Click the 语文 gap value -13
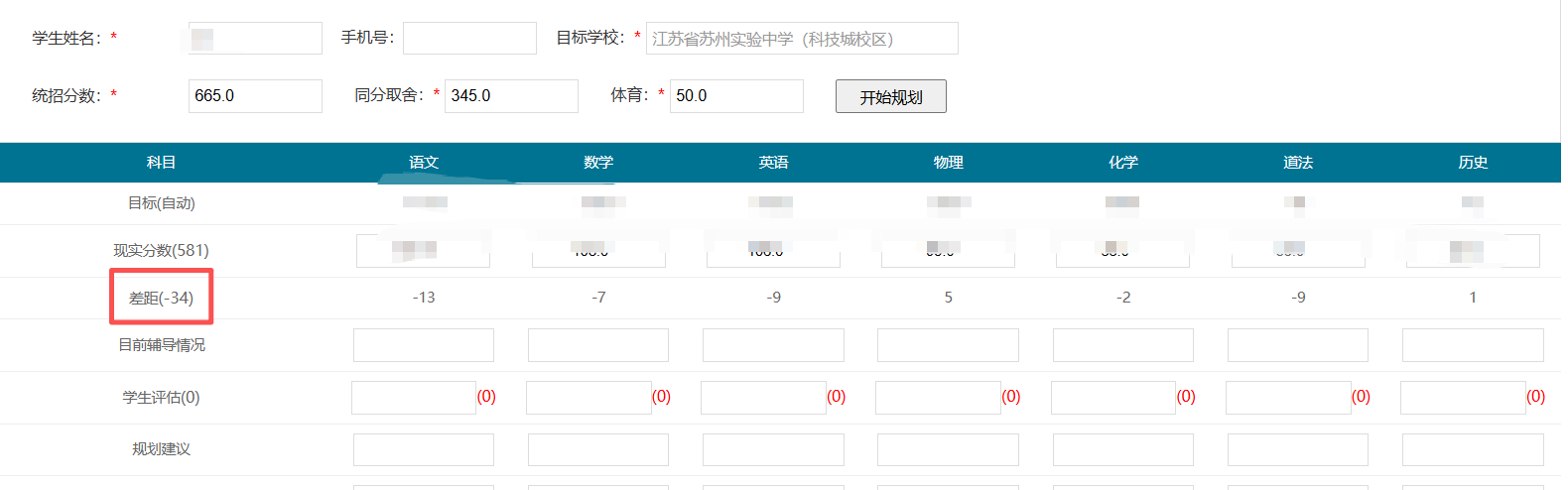Image resolution: width=1568 pixels, height=490 pixels. click(x=424, y=298)
